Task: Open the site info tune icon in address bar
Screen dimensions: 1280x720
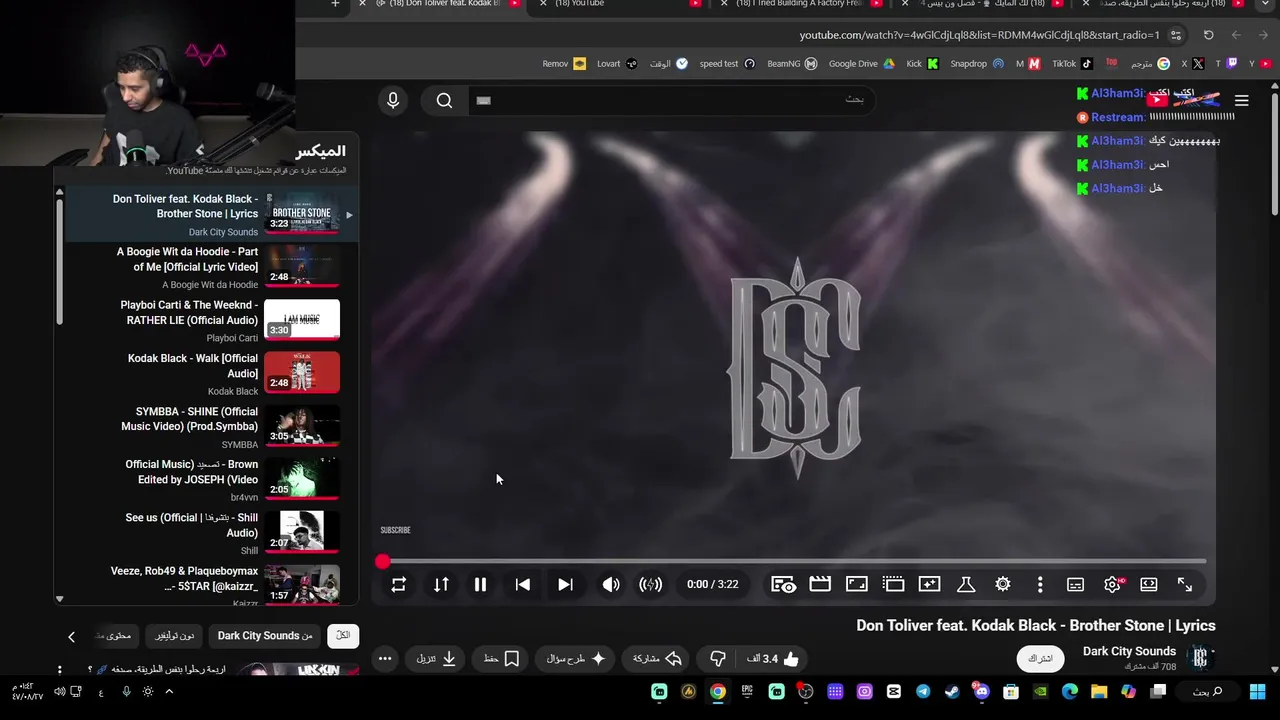Action: [1176, 35]
